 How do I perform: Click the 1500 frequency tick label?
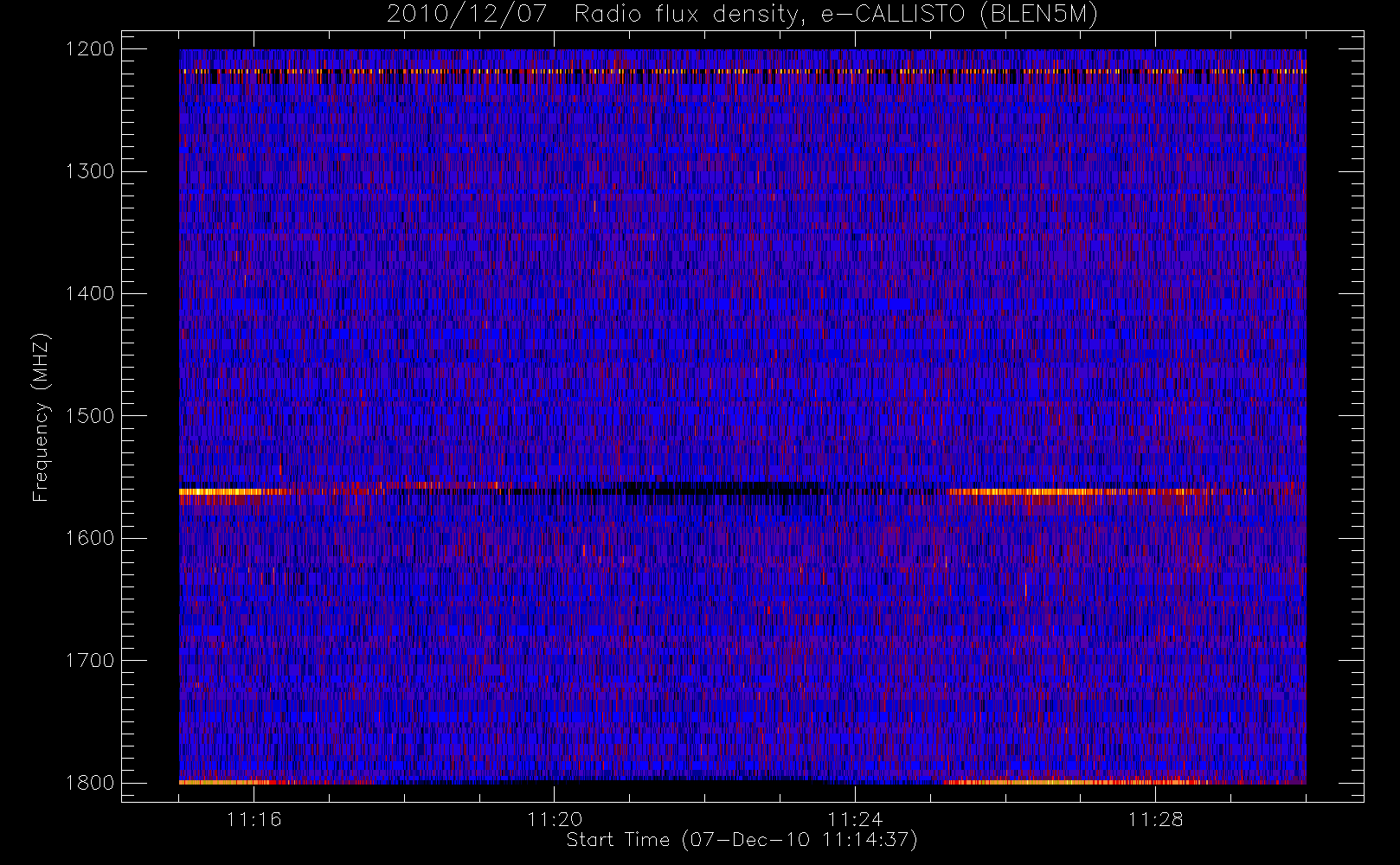[90, 415]
